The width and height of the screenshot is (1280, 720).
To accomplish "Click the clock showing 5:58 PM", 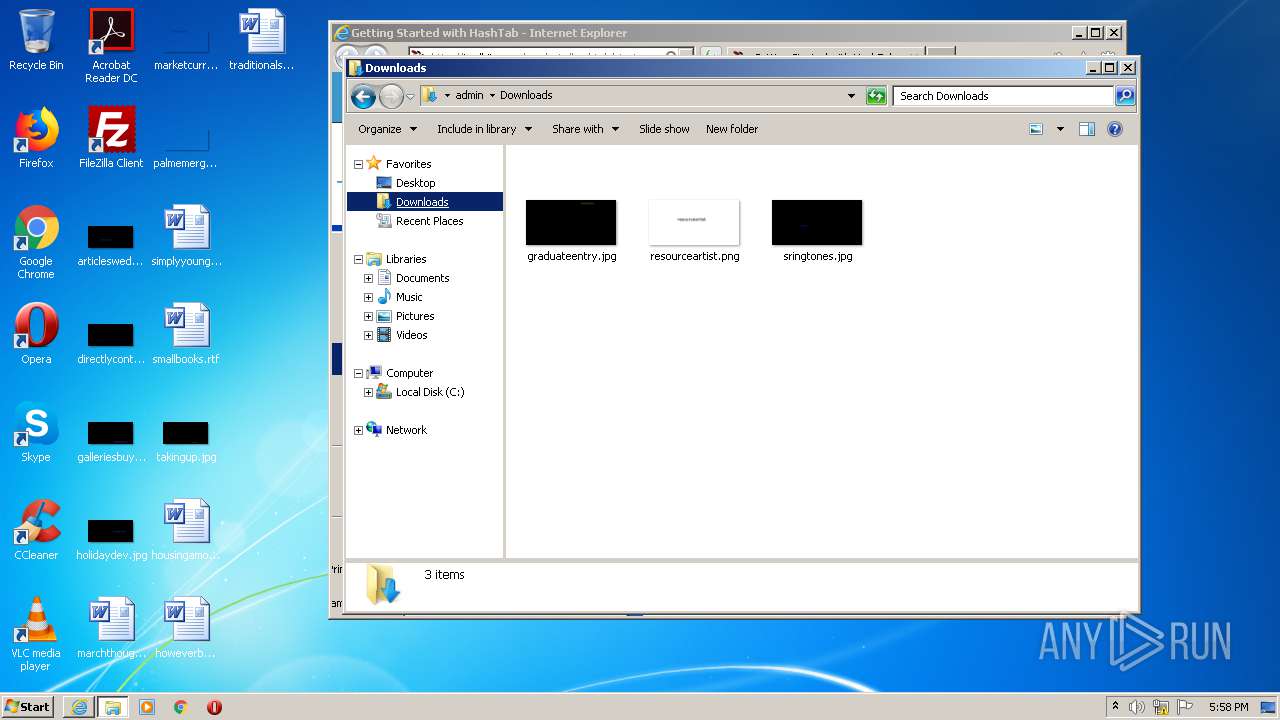I will [1228, 707].
